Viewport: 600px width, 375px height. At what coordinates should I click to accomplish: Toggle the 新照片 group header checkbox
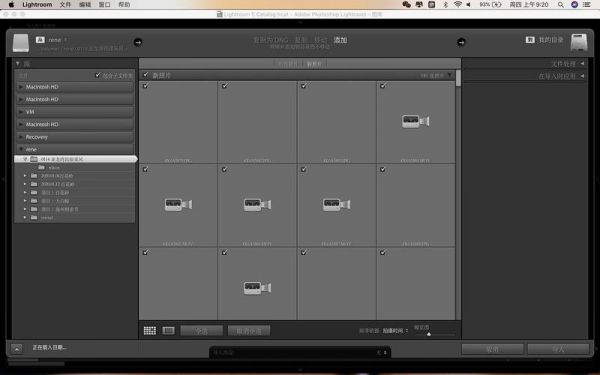[x=145, y=75]
